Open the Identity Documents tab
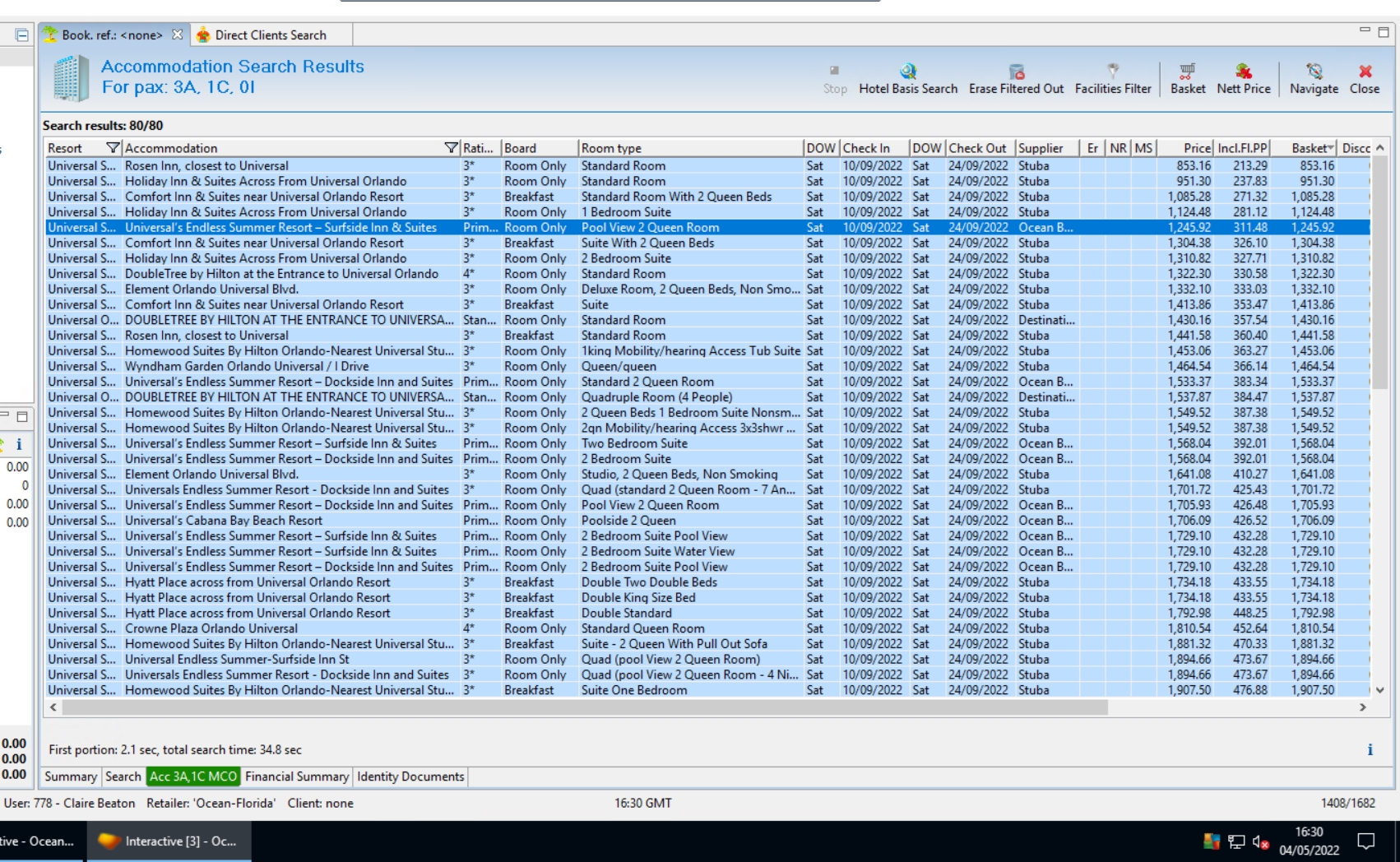Image resolution: width=1400 pixels, height=862 pixels. point(410,776)
